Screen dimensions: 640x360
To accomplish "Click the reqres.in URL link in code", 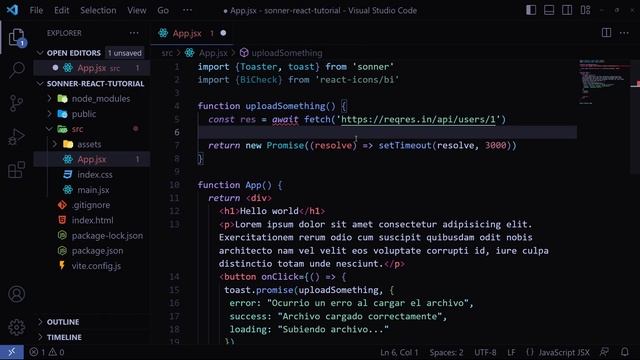I will 418,119.
